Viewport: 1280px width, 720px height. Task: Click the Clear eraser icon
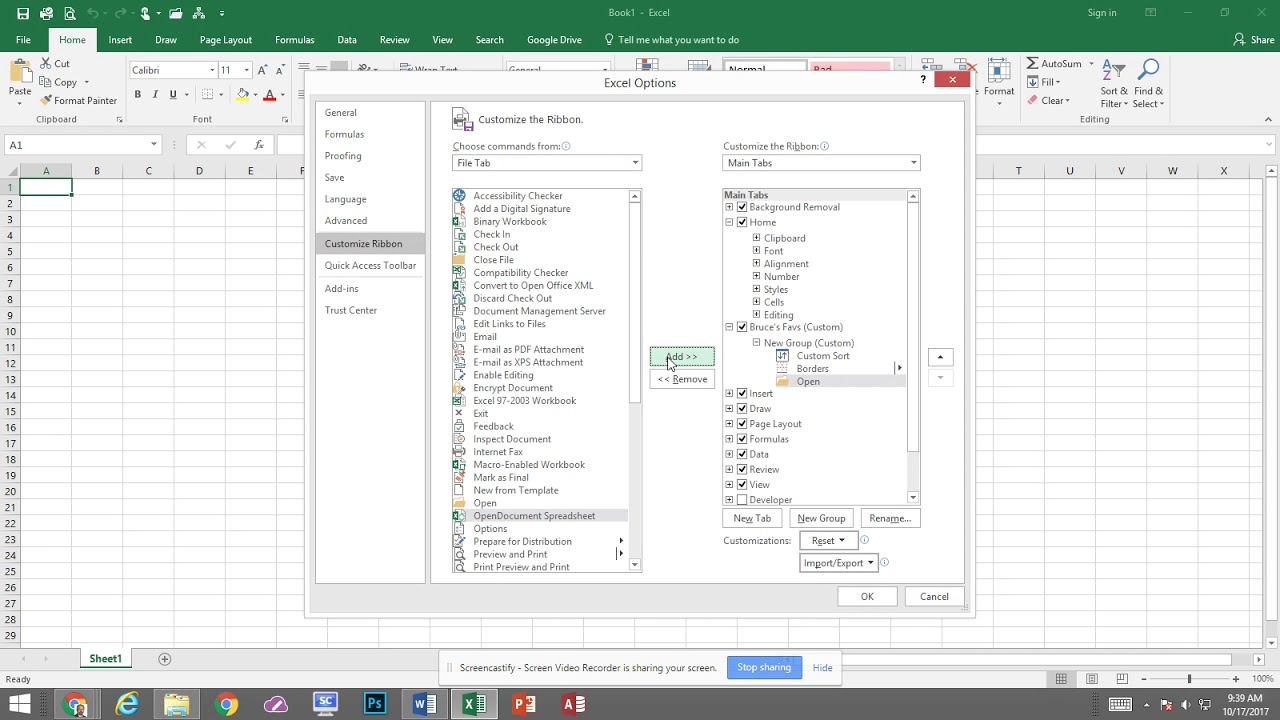(x=1033, y=100)
